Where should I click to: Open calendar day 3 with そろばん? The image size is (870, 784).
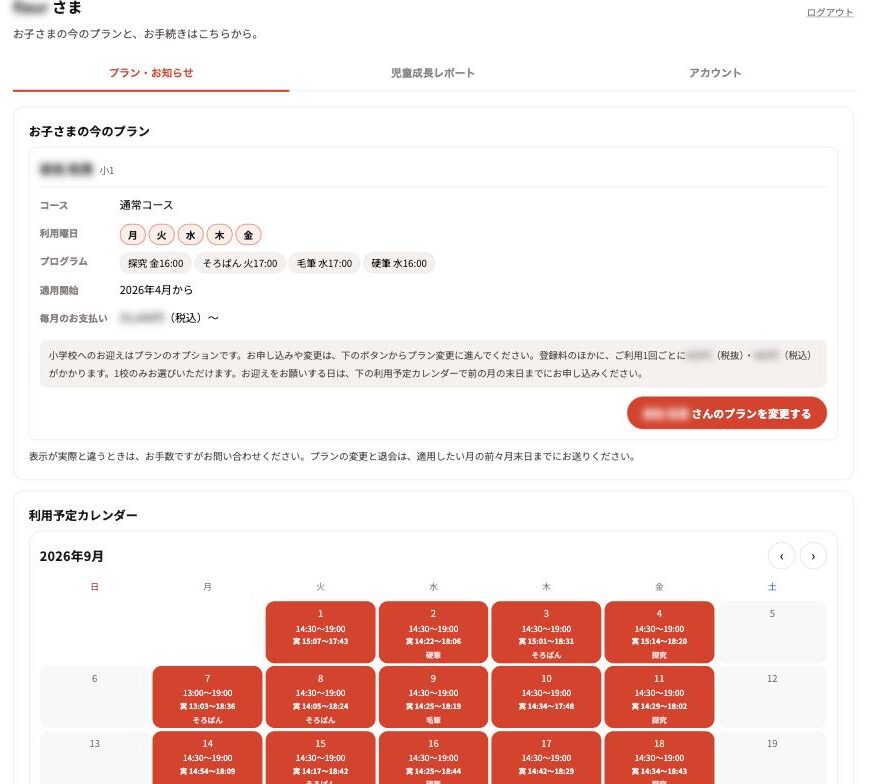point(546,632)
